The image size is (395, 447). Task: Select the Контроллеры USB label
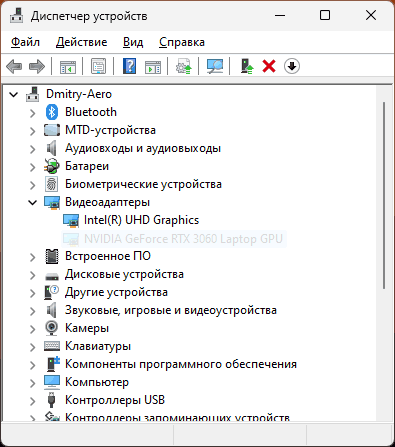click(115, 400)
